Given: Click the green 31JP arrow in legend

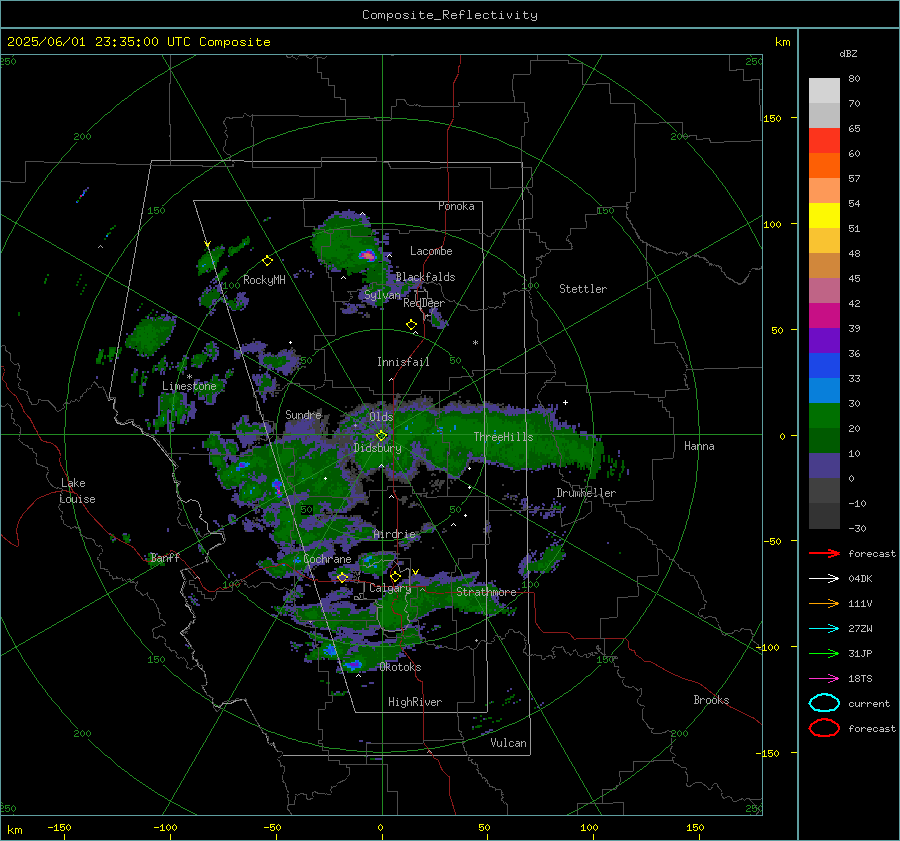Looking at the screenshot, I should coord(824,653).
